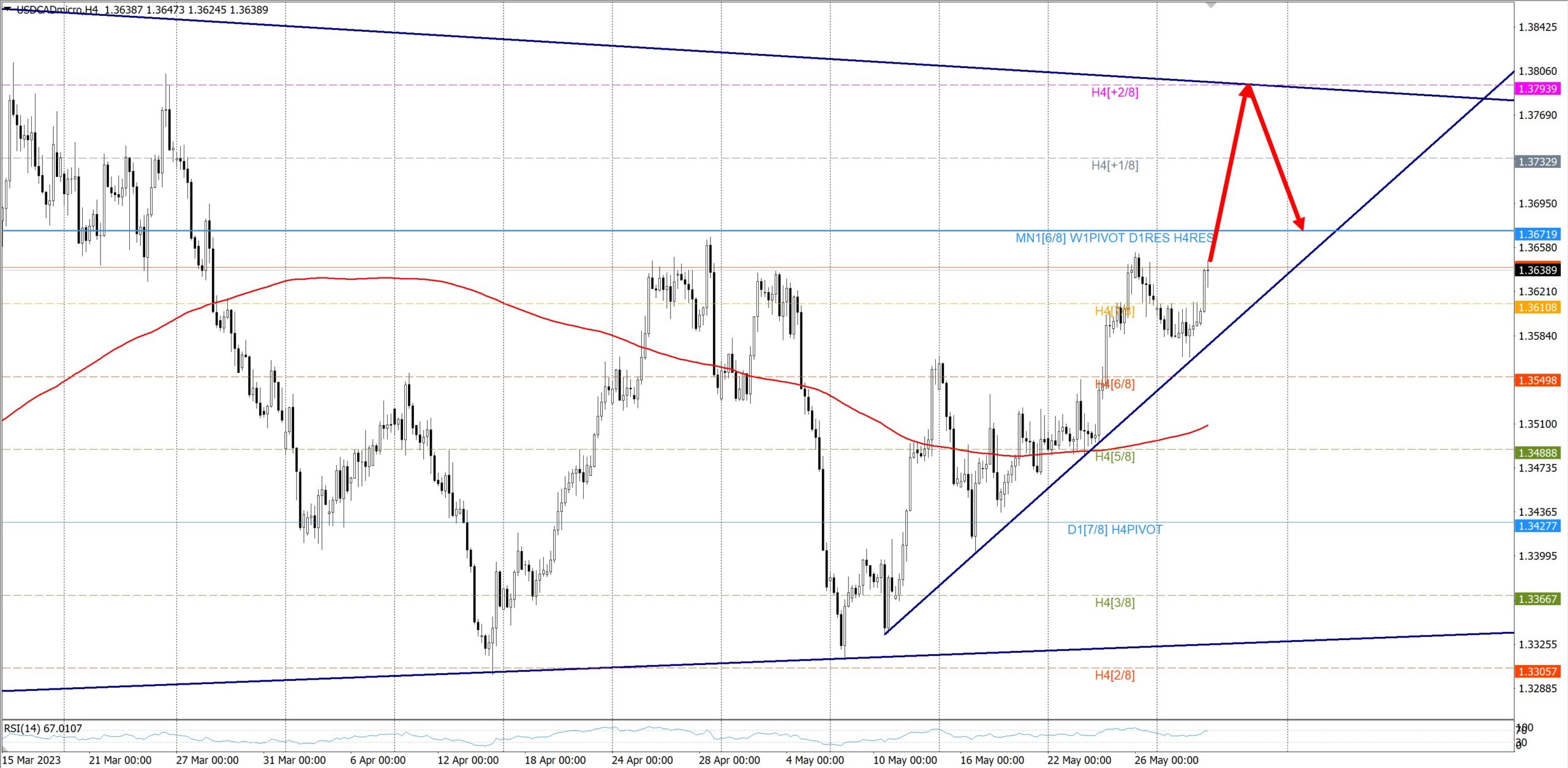
Task: Click the H4[2/8] orange level label
Action: (x=1114, y=676)
